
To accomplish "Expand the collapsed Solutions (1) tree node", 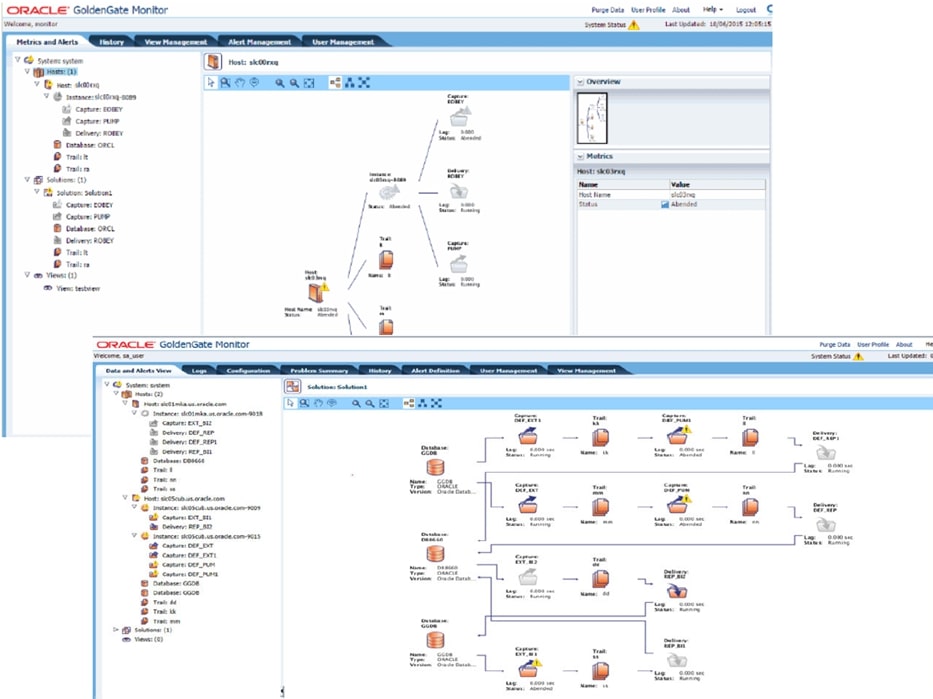I will (x=116, y=630).
